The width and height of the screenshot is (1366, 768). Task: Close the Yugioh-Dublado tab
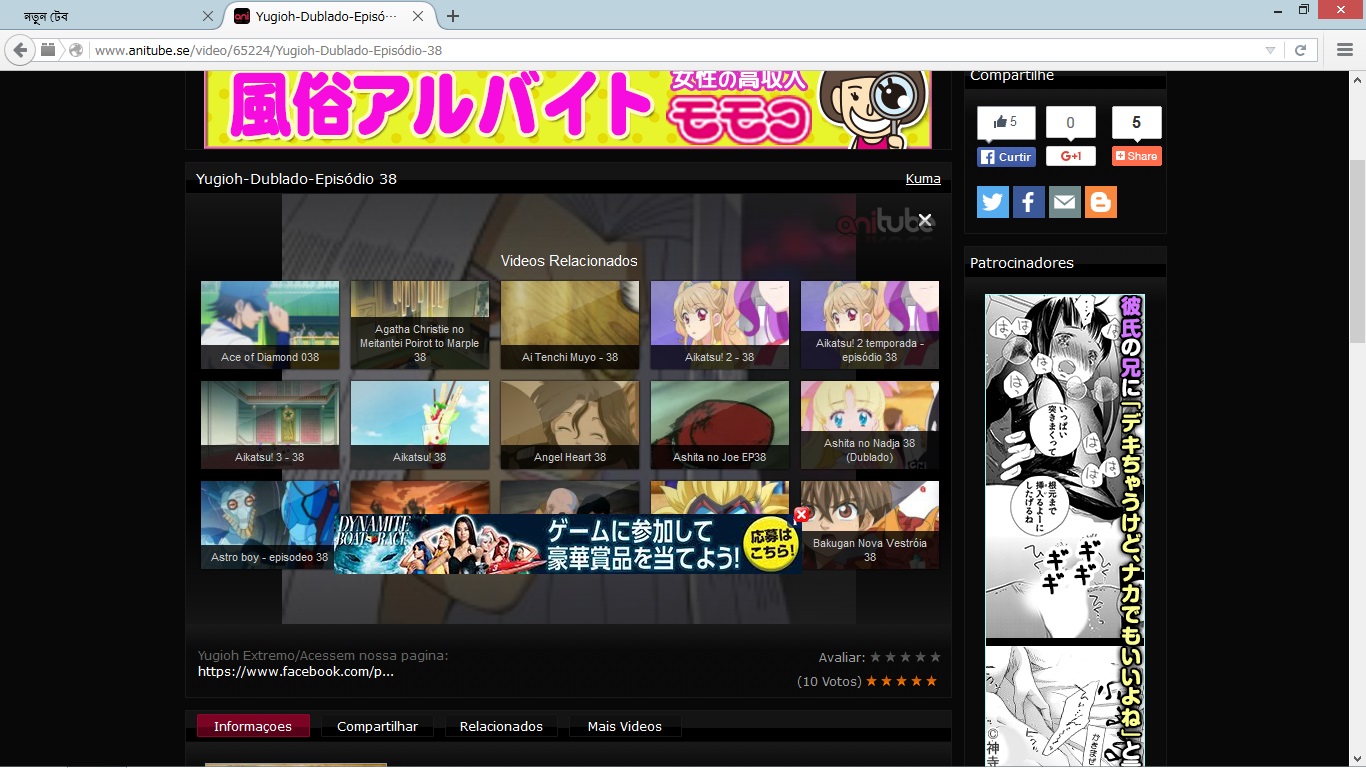[418, 16]
